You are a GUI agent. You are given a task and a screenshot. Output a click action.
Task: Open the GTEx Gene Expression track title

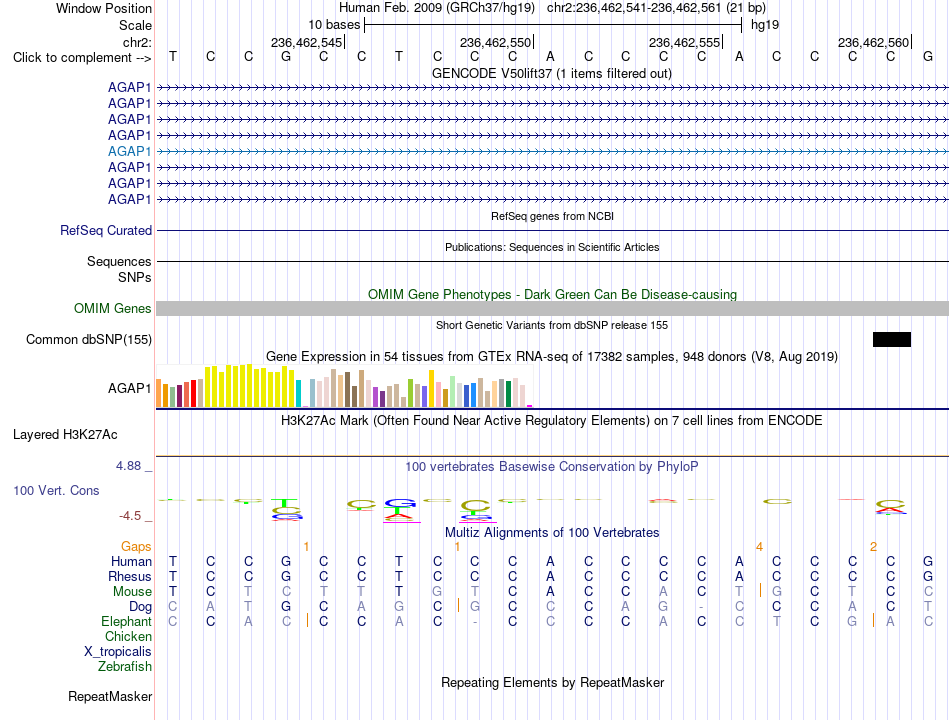(x=552, y=356)
